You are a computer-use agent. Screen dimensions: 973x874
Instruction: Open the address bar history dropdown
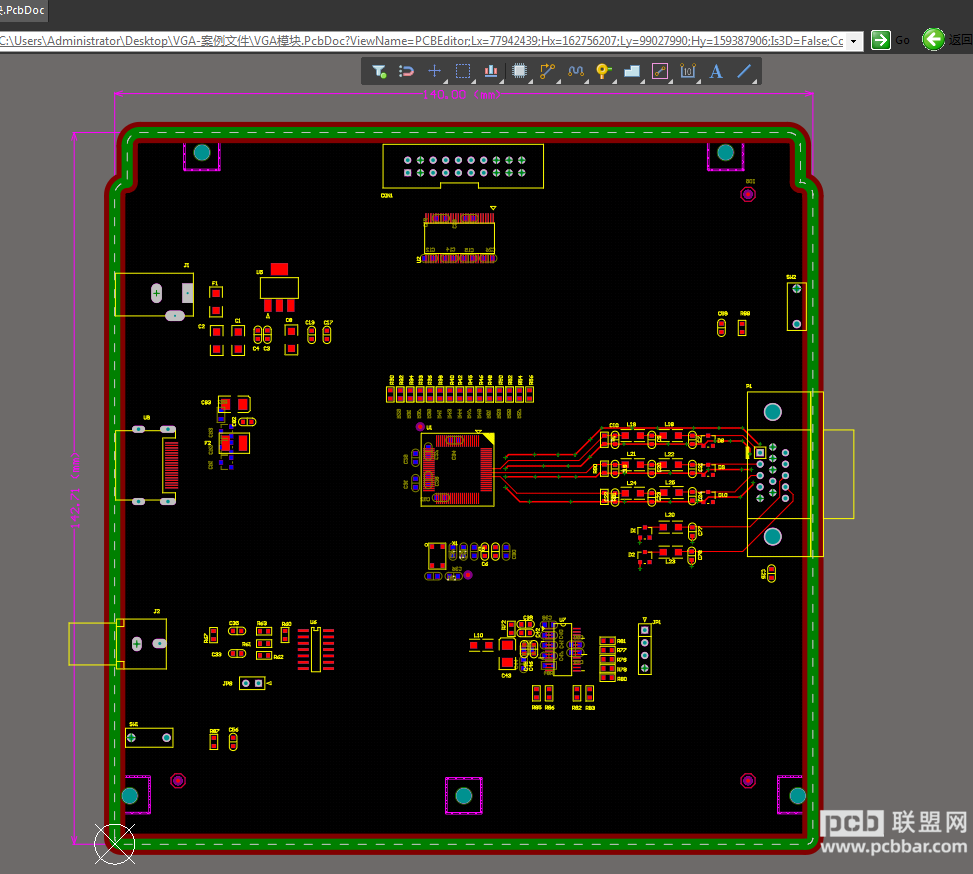(854, 41)
